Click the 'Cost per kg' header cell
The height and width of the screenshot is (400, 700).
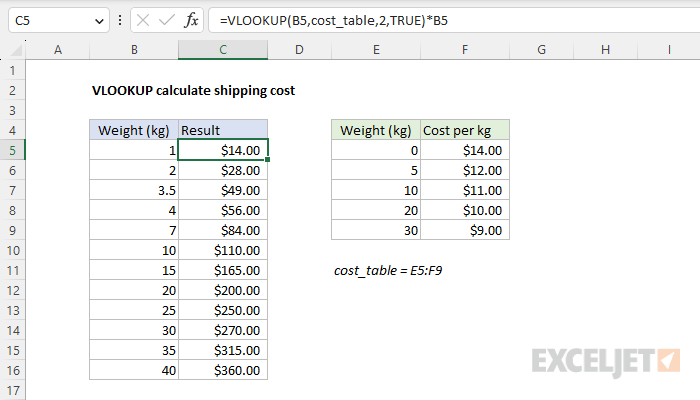[465, 130]
